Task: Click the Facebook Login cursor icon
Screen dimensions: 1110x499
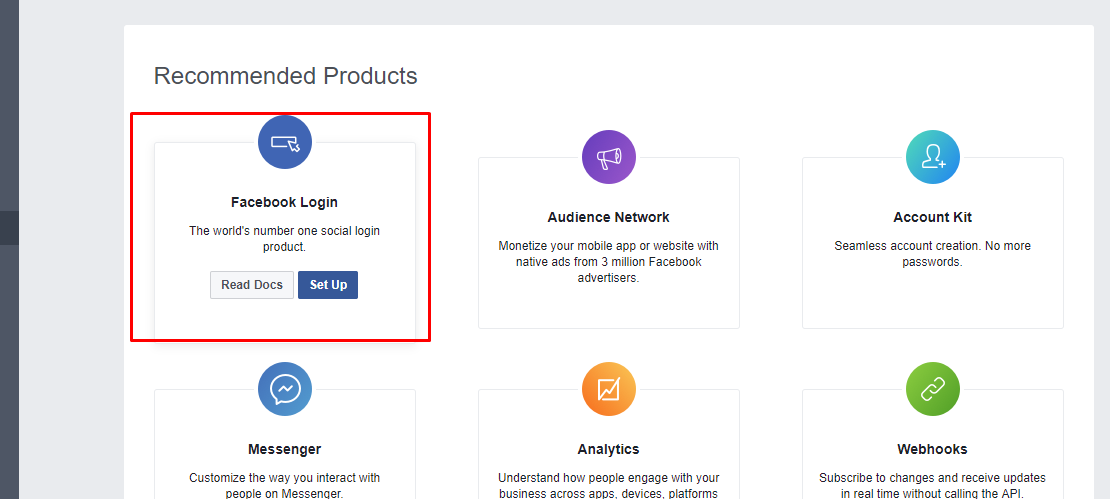Action: [x=285, y=142]
